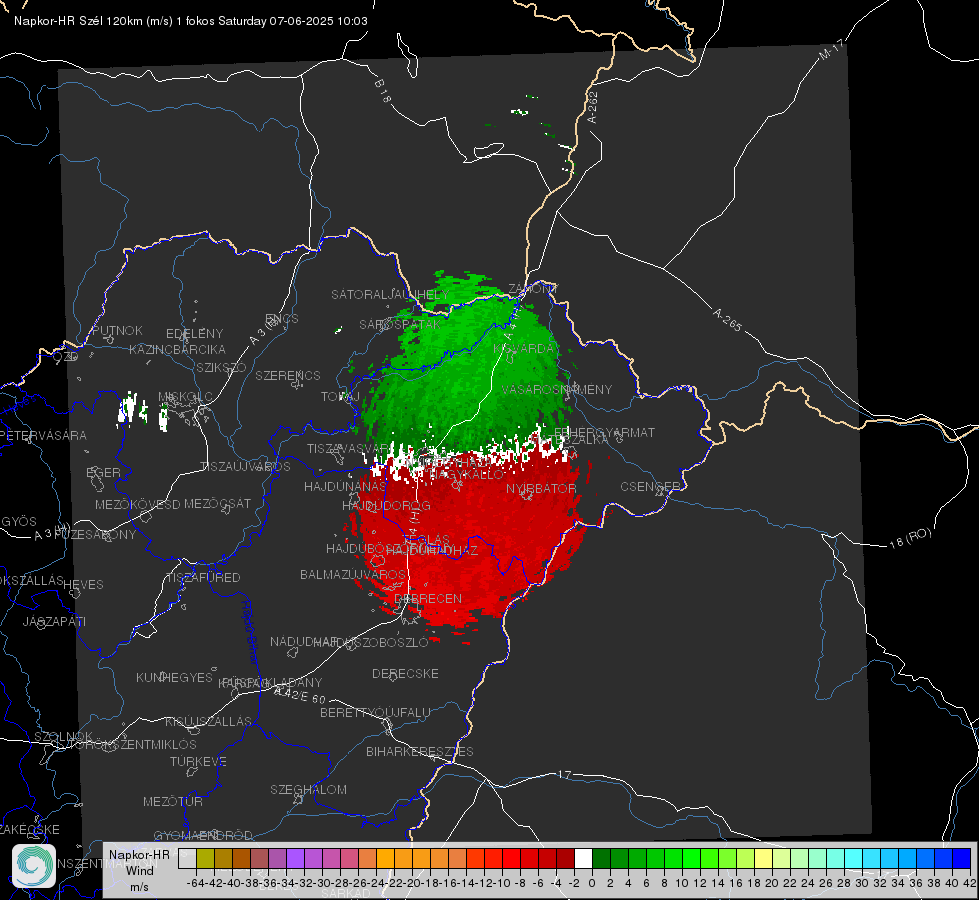Click the SZERENCS label

(288, 375)
